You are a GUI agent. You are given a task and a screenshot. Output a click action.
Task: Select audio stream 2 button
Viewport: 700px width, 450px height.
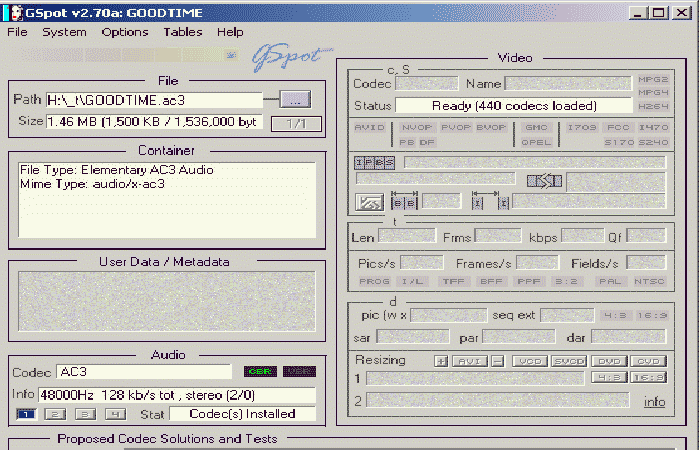57,413
